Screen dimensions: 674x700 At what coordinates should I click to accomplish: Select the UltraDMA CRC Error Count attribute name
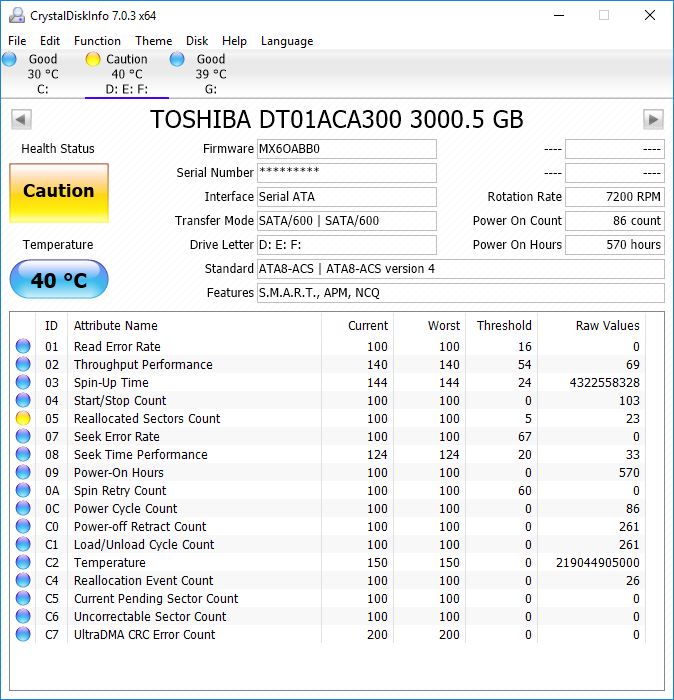tap(144, 634)
